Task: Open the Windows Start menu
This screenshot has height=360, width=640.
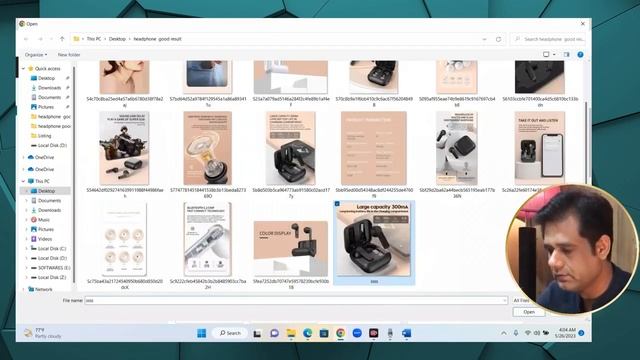Action: [202, 333]
